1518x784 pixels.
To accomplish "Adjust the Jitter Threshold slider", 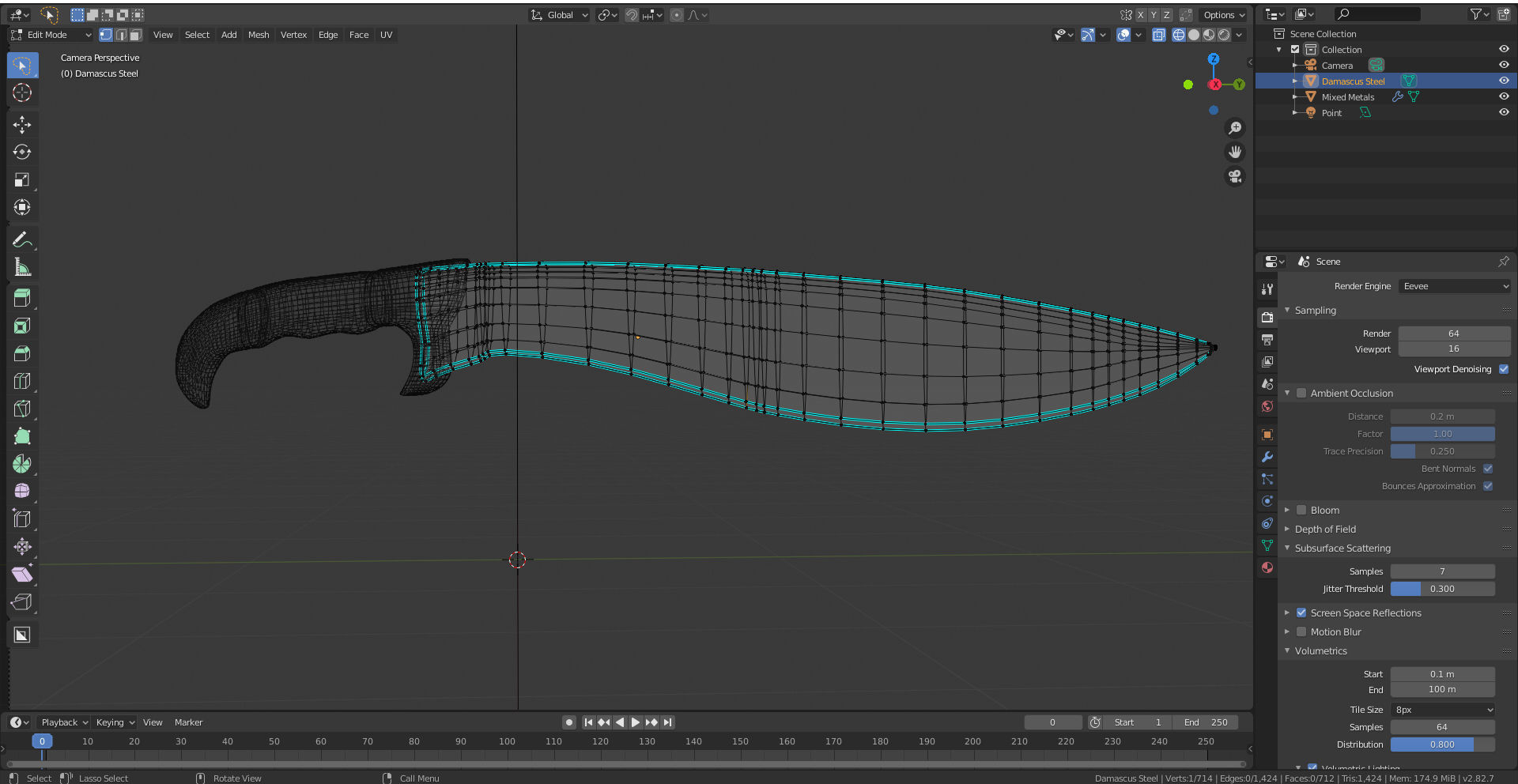I will (1442, 589).
